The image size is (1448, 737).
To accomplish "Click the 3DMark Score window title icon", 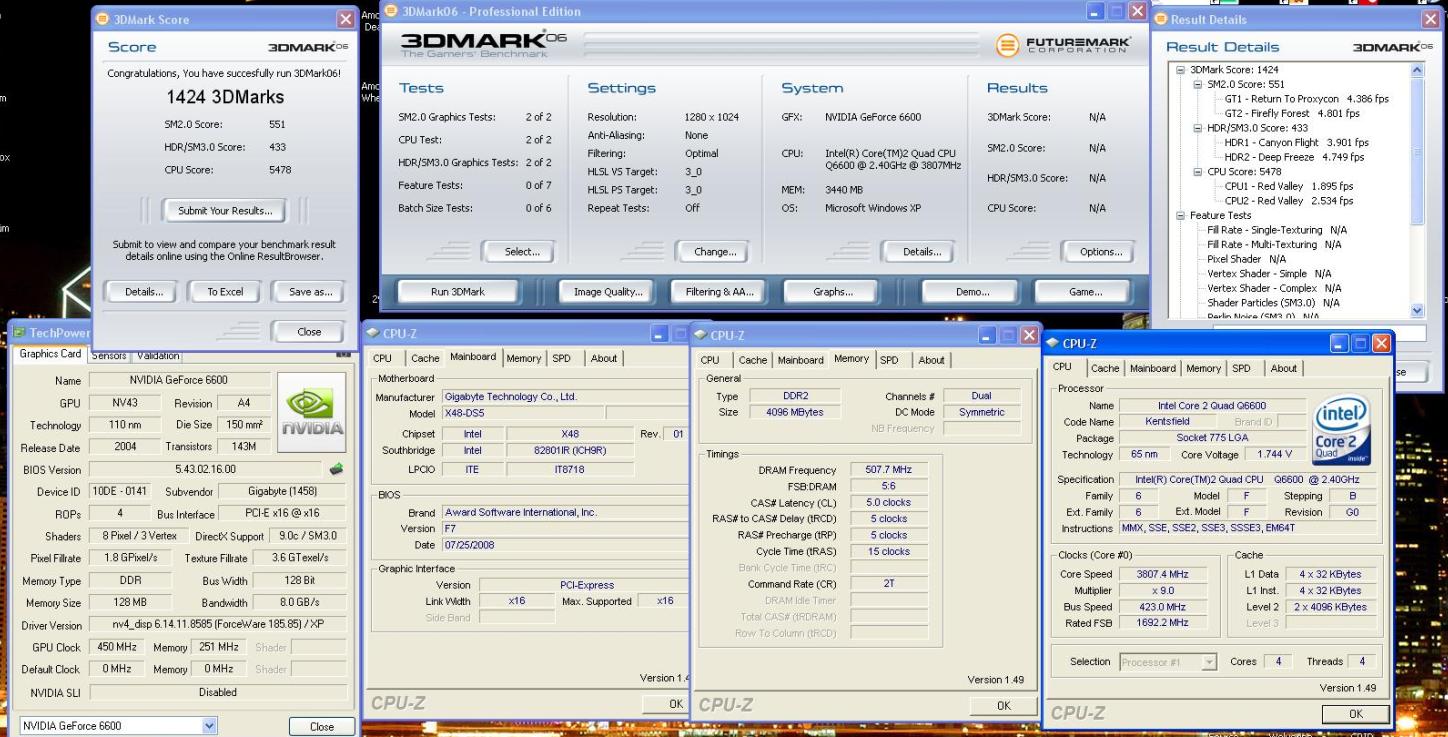I will 103,19.
